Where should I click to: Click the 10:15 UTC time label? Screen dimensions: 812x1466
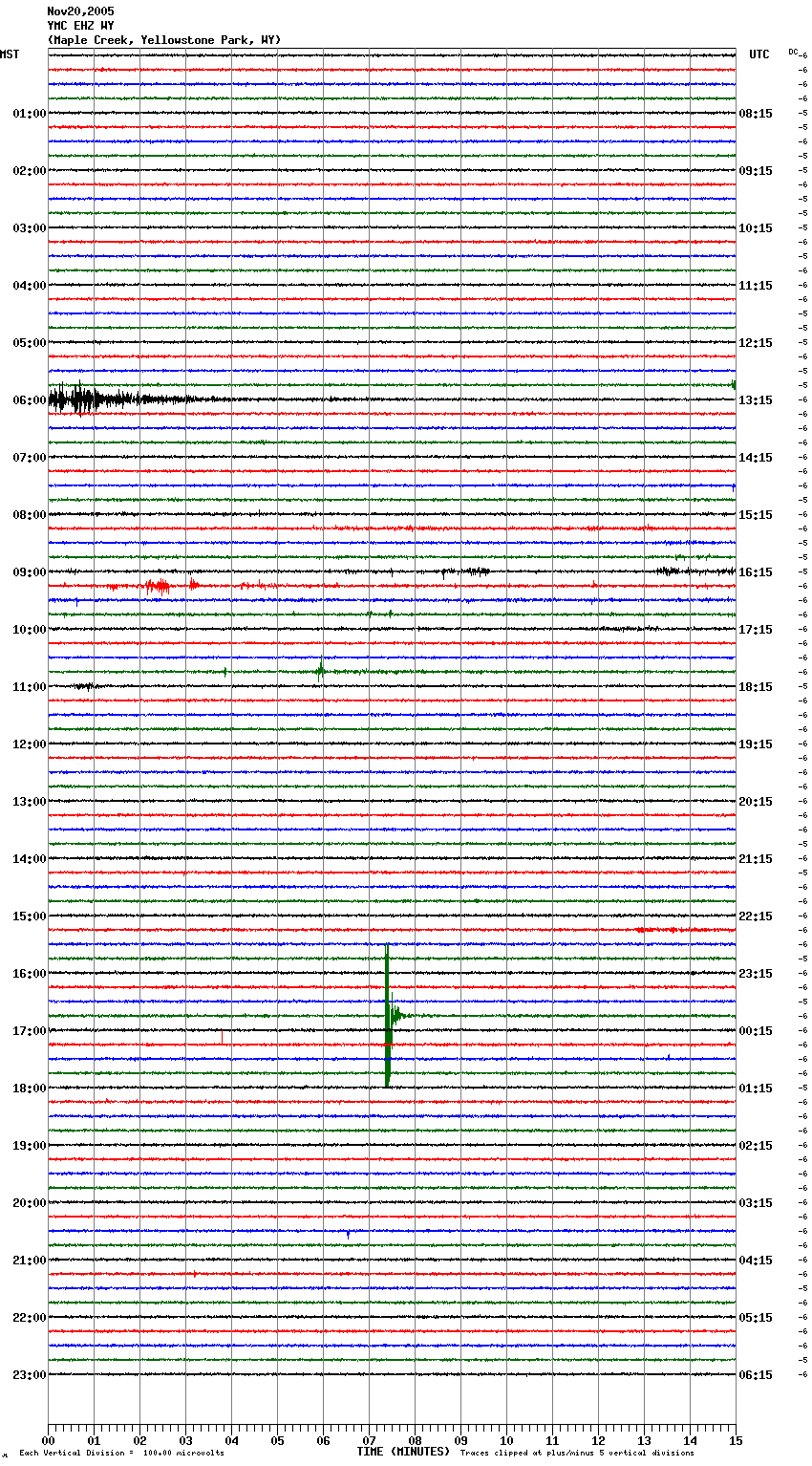pyautogui.click(x=756, y=228)
